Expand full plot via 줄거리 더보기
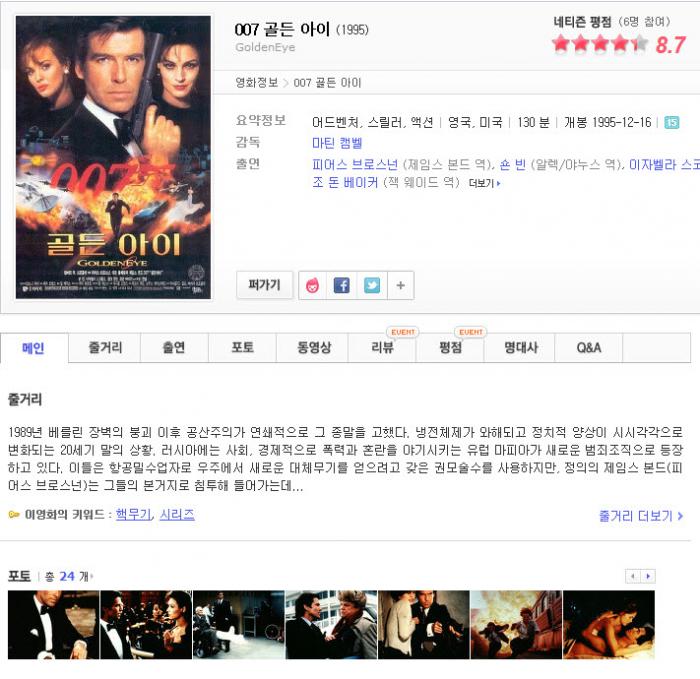Image resolution: width=700 pixels, height=679 pixels. pyautogui.click(x=641, y=516)
